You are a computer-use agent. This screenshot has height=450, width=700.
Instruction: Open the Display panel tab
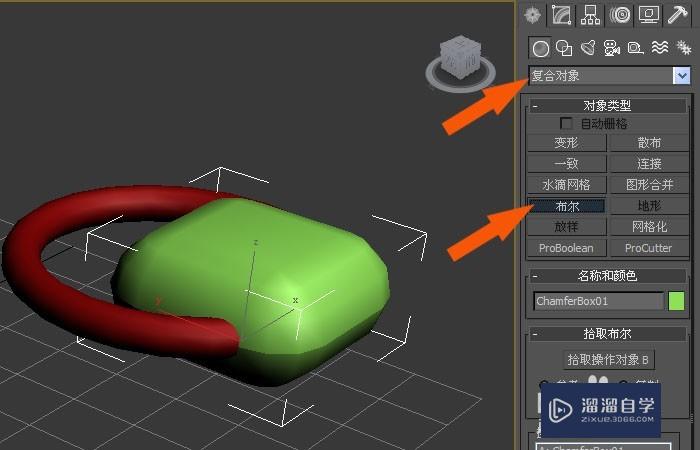[x=649, y=15]
